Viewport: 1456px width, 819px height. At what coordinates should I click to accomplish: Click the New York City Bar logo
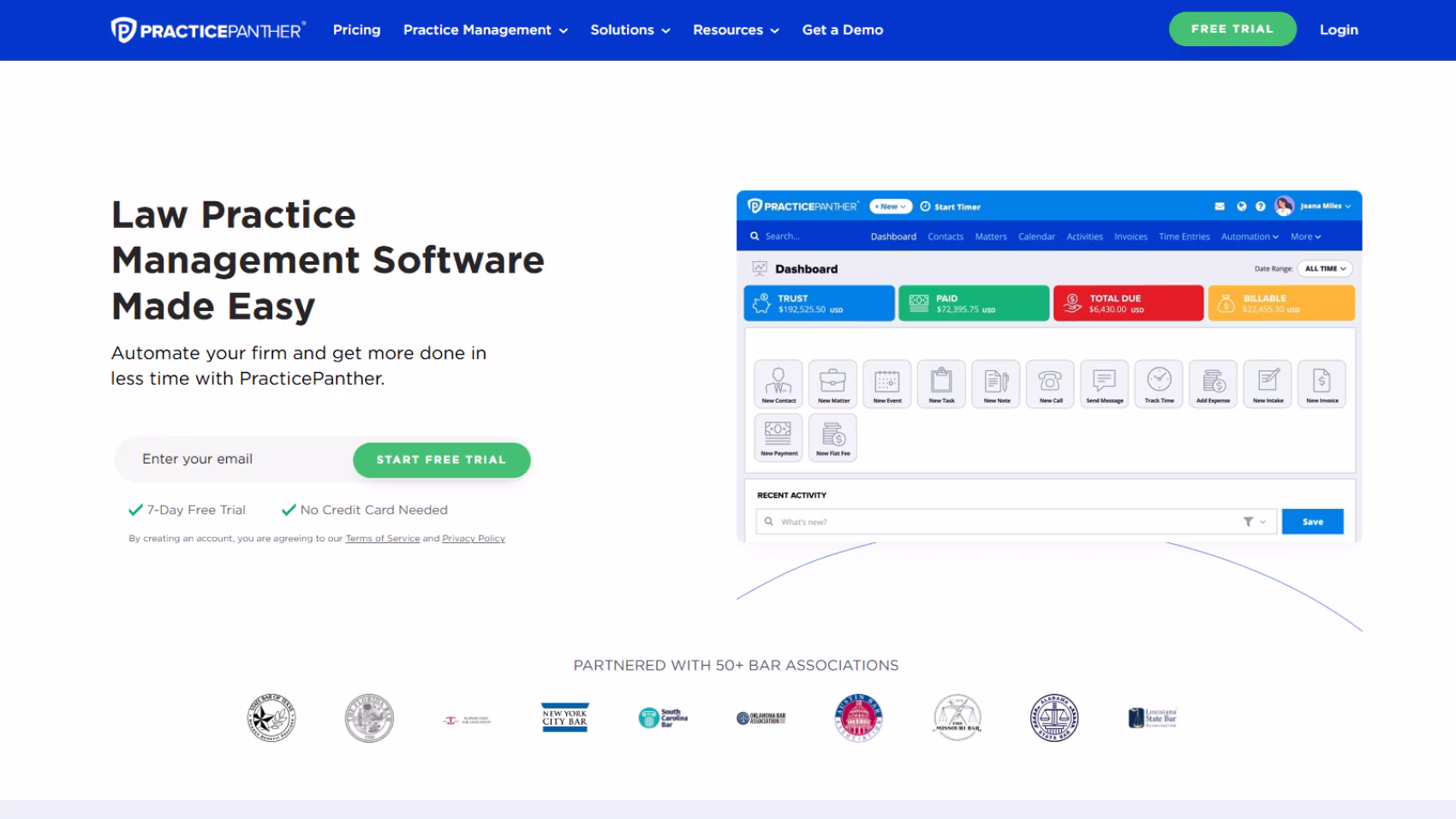coord(565,718)
